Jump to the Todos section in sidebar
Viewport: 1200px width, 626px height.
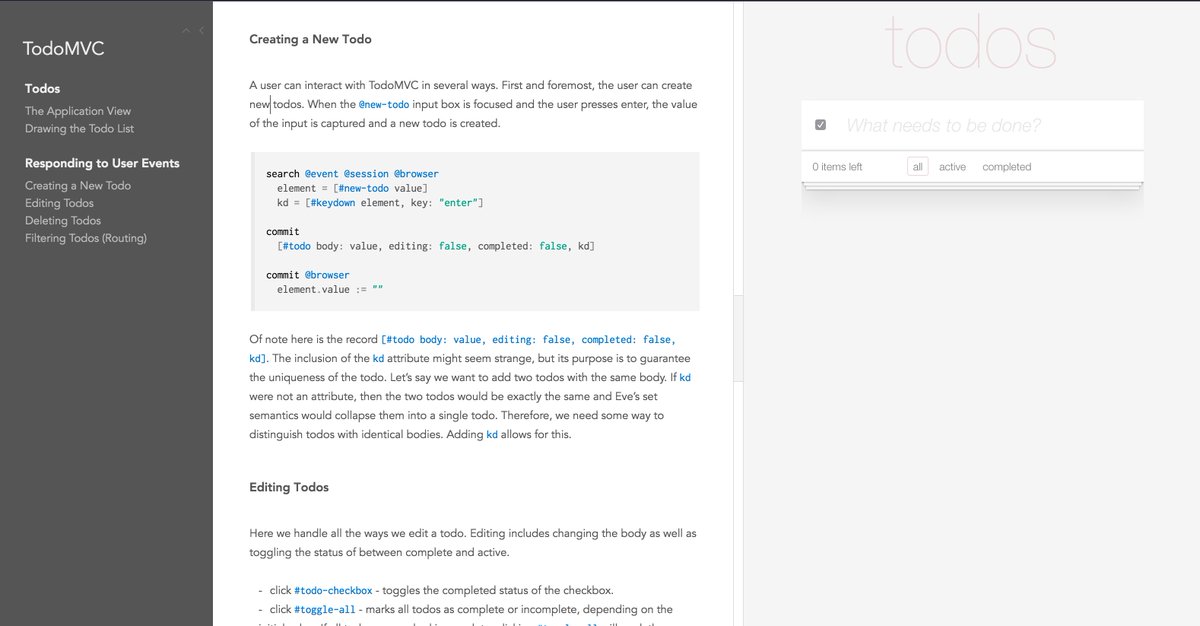pyautogui.click(x=43, y=89)
